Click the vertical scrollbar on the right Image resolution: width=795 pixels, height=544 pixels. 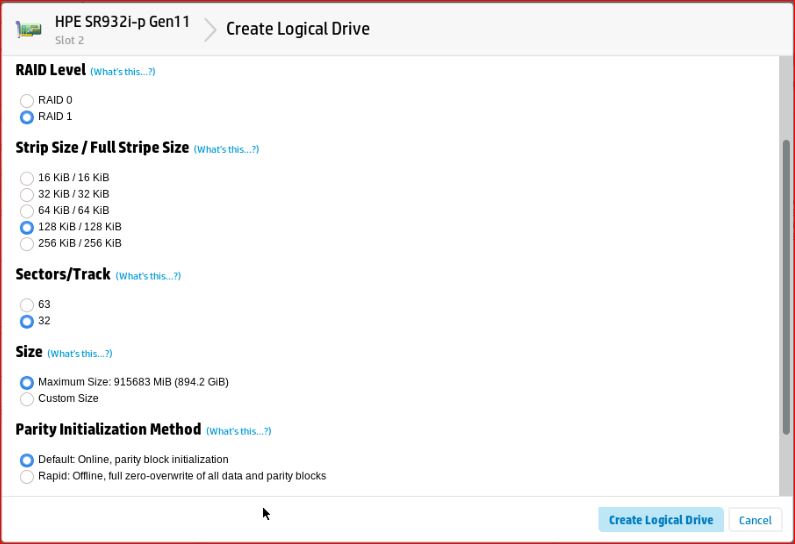(x=786, y=285)
